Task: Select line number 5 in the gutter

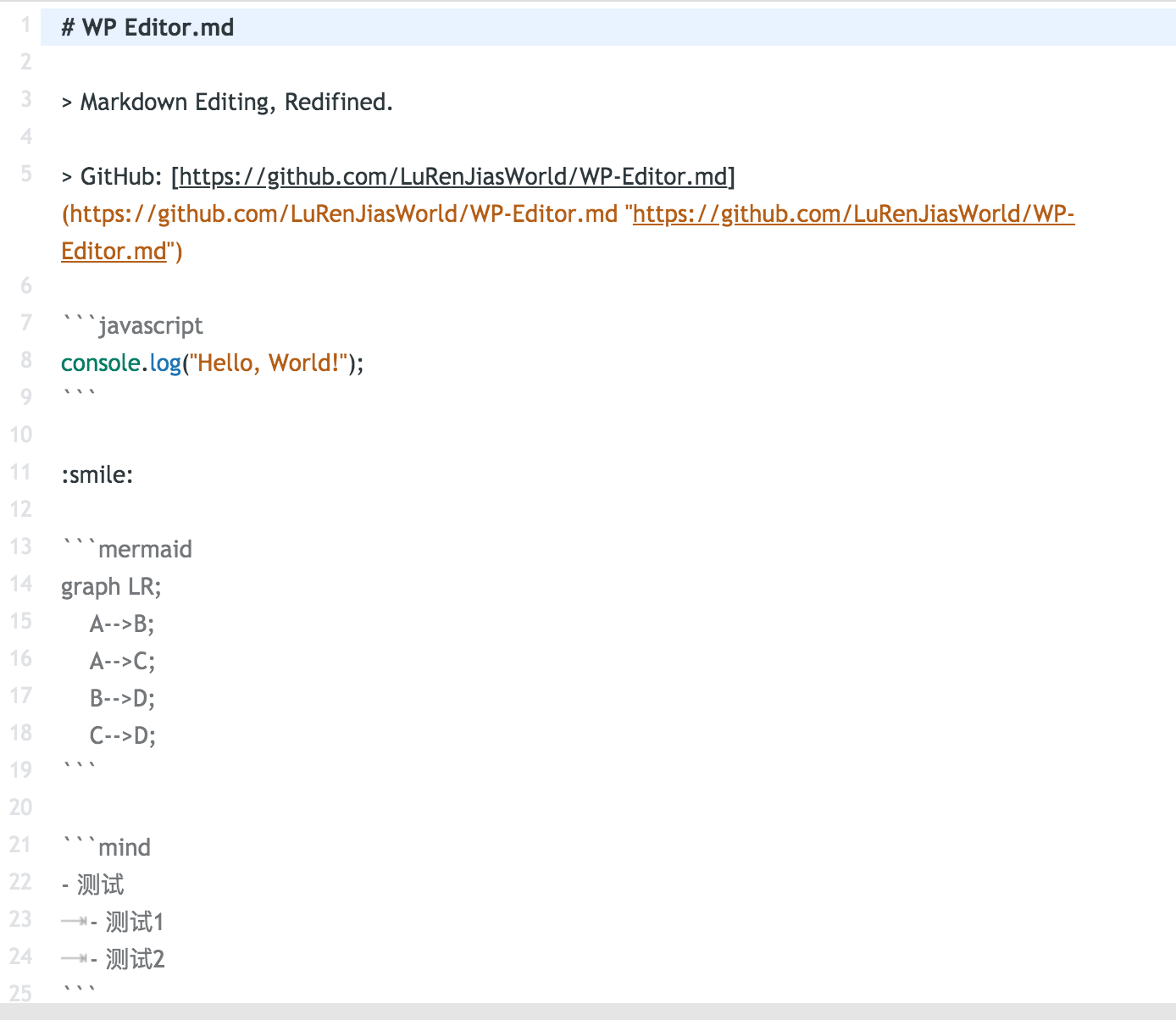Action: pos(25,175)
